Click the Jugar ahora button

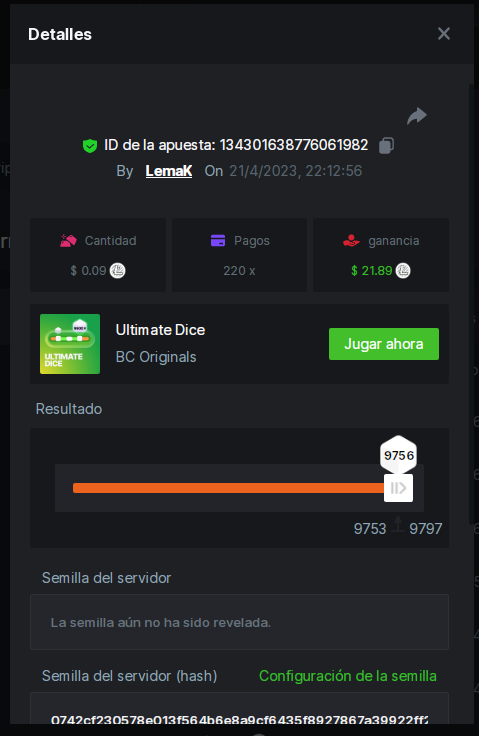pyautogui.click(x=384, y=344)
